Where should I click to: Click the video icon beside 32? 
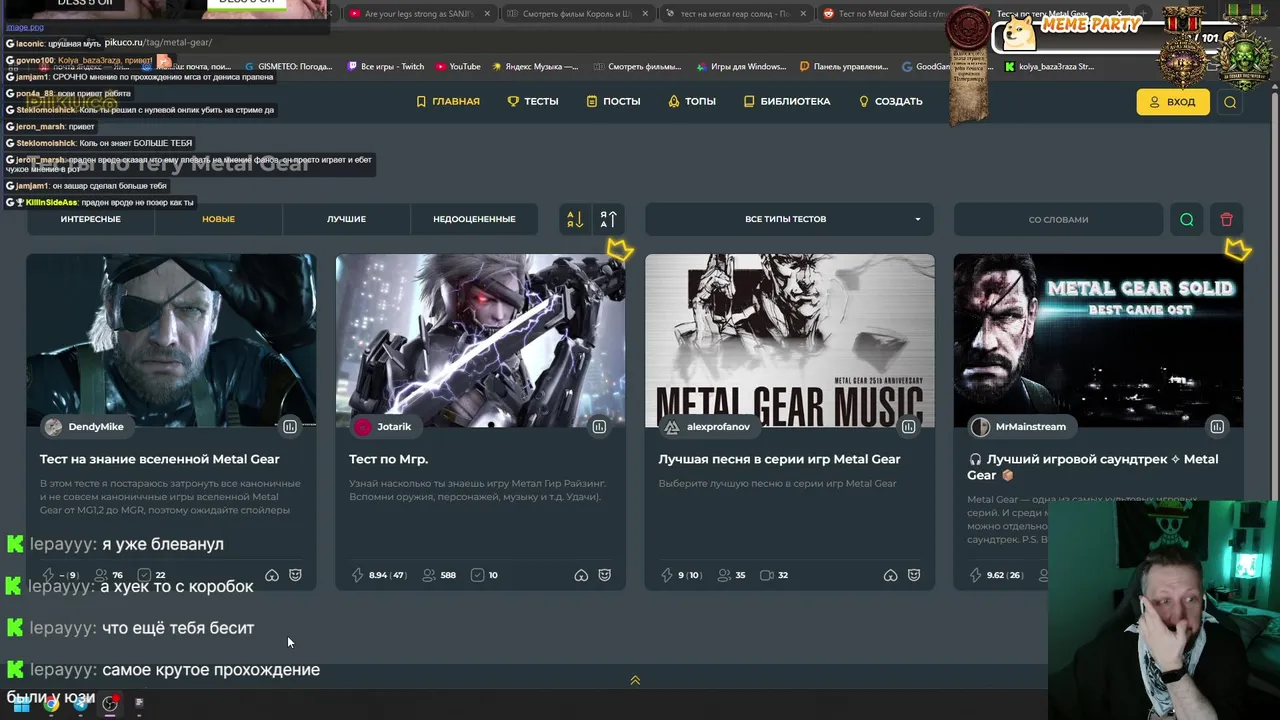tap(767, 575)
